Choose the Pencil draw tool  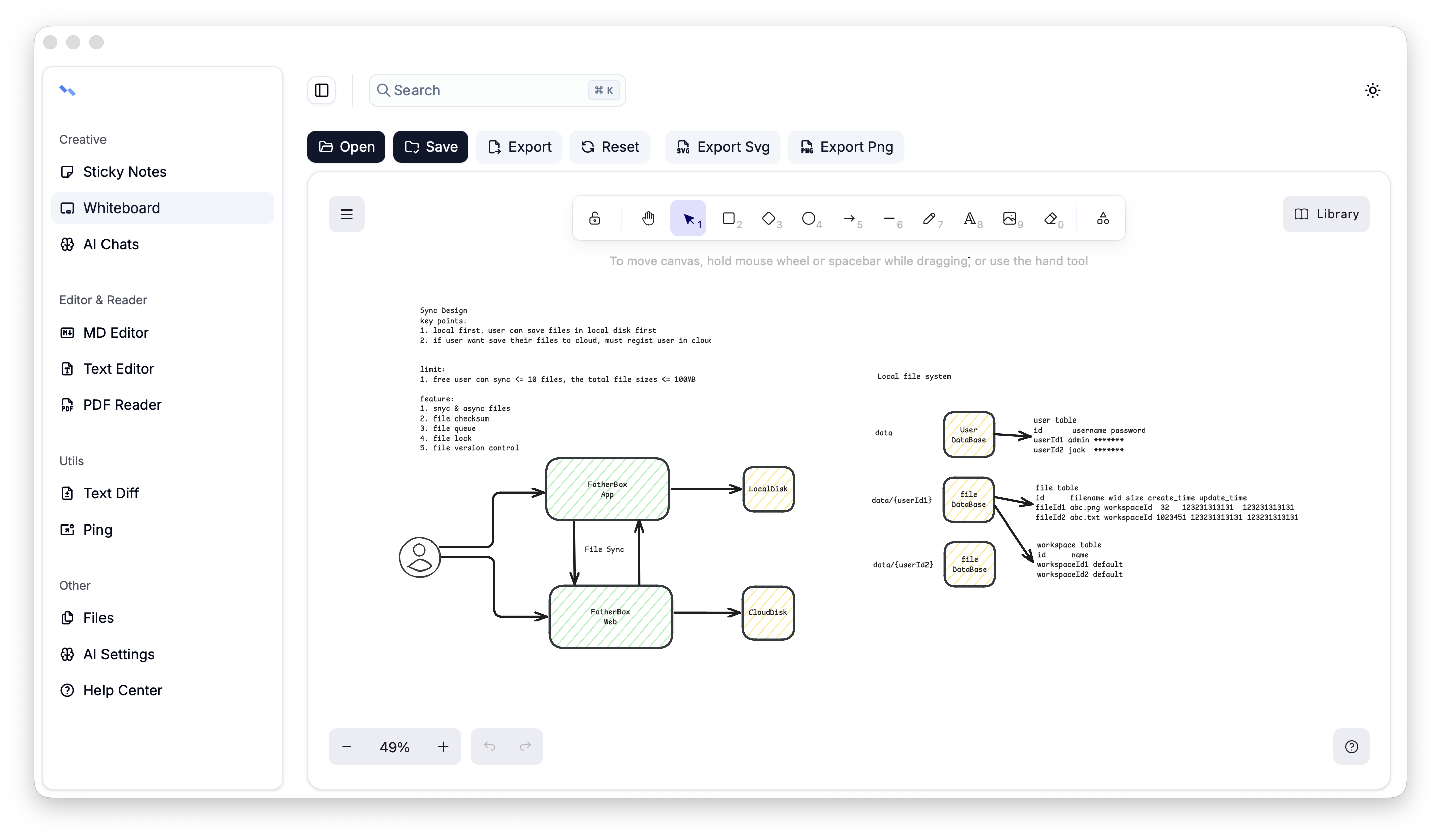point(930,218)
